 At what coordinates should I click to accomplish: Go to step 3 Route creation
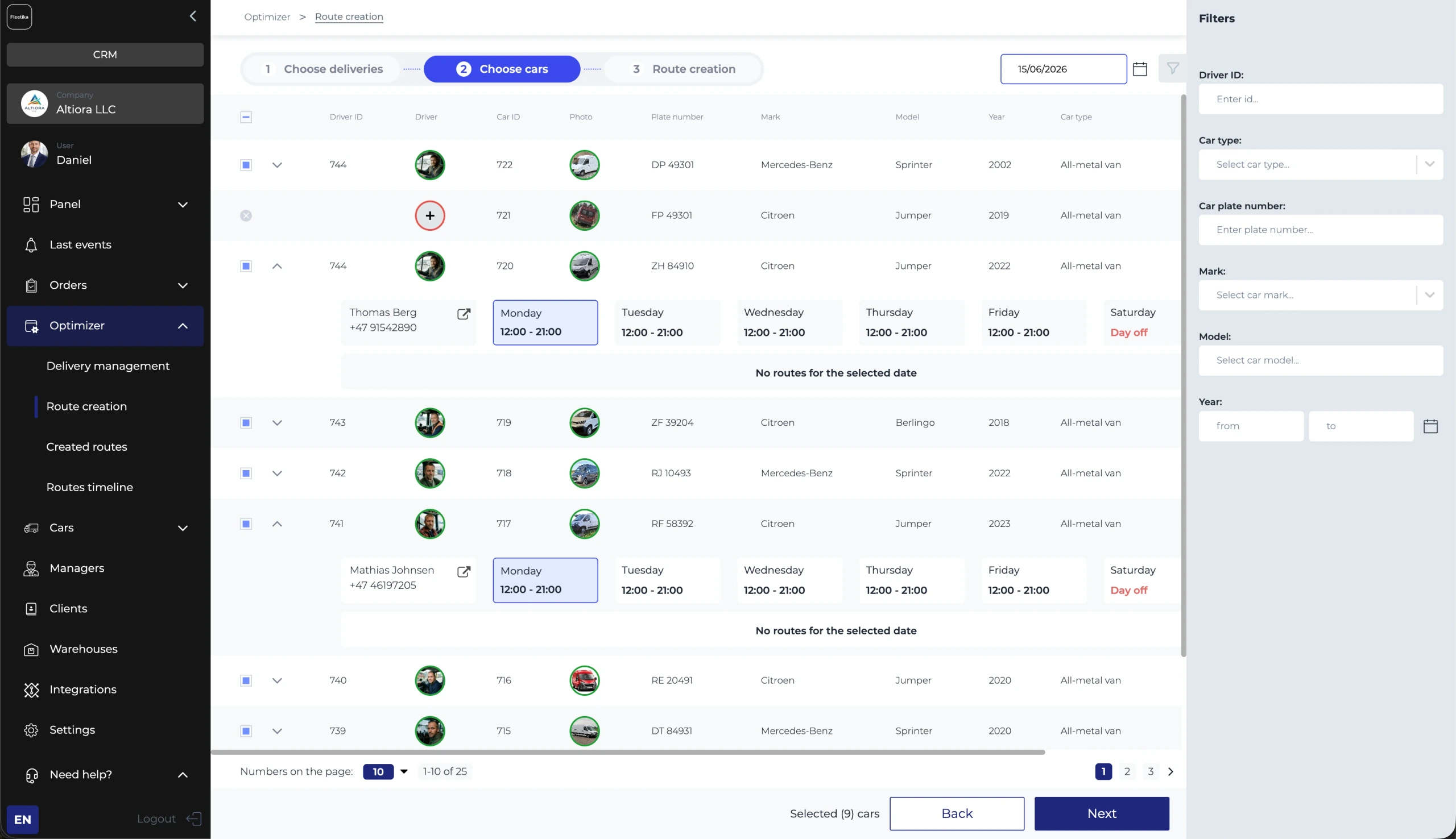click(x=683, y=69)
